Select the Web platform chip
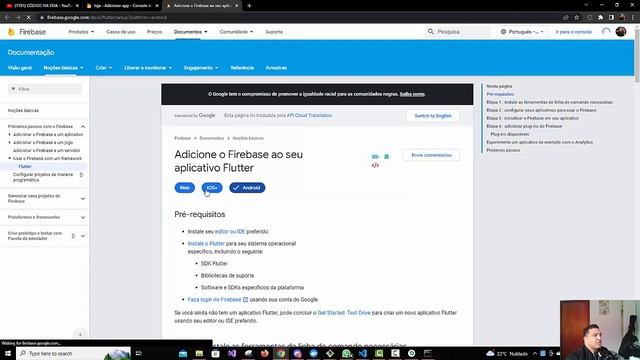The height and width of the screenshot is (360, 640). coord(184,188)
